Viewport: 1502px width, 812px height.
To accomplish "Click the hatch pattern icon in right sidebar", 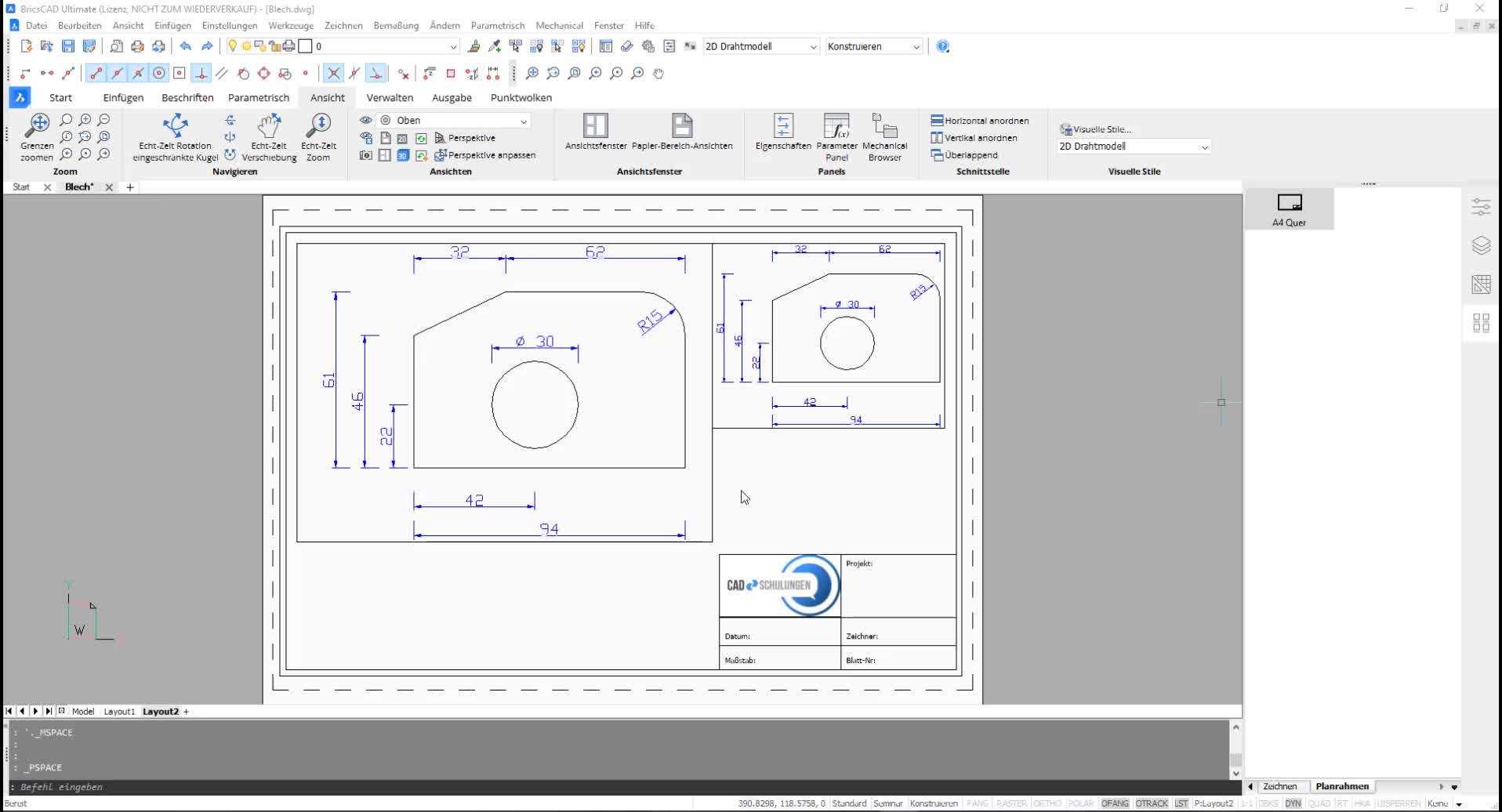I will click(1481, 284).
